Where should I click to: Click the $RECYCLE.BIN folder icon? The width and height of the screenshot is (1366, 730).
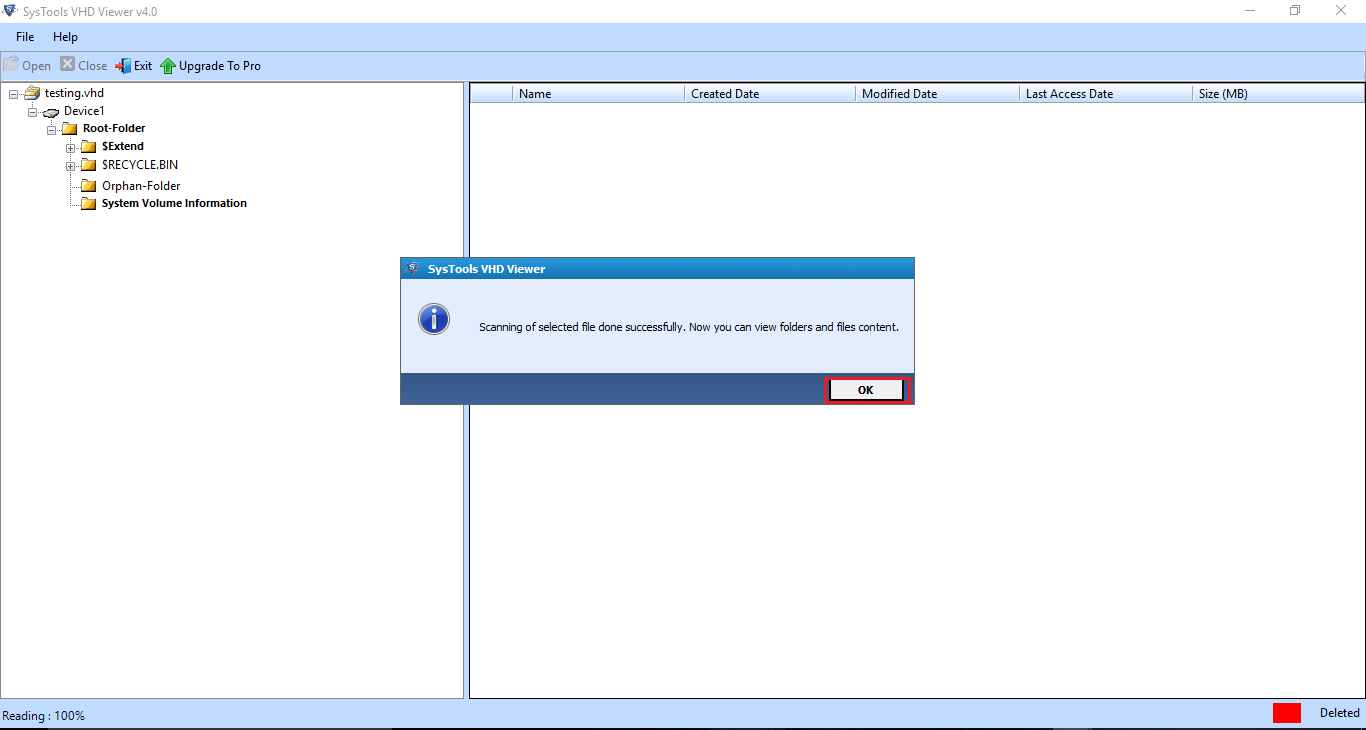tap(88, 164)
